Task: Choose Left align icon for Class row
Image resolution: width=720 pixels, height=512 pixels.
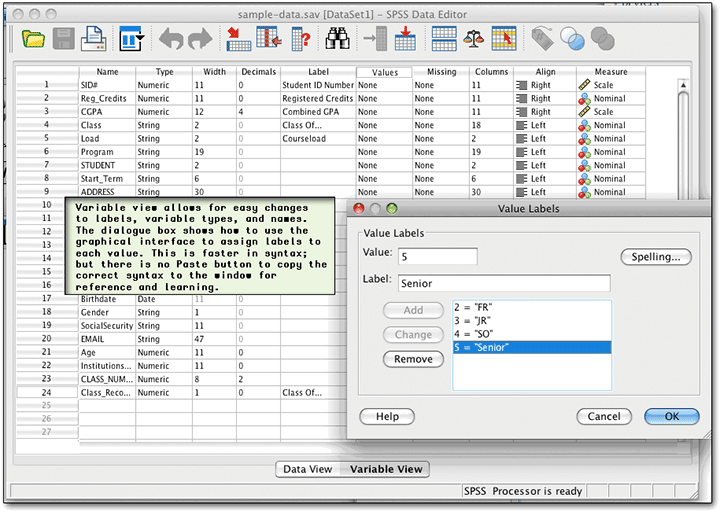Action: pyautogui.click(x=521, y=125)
